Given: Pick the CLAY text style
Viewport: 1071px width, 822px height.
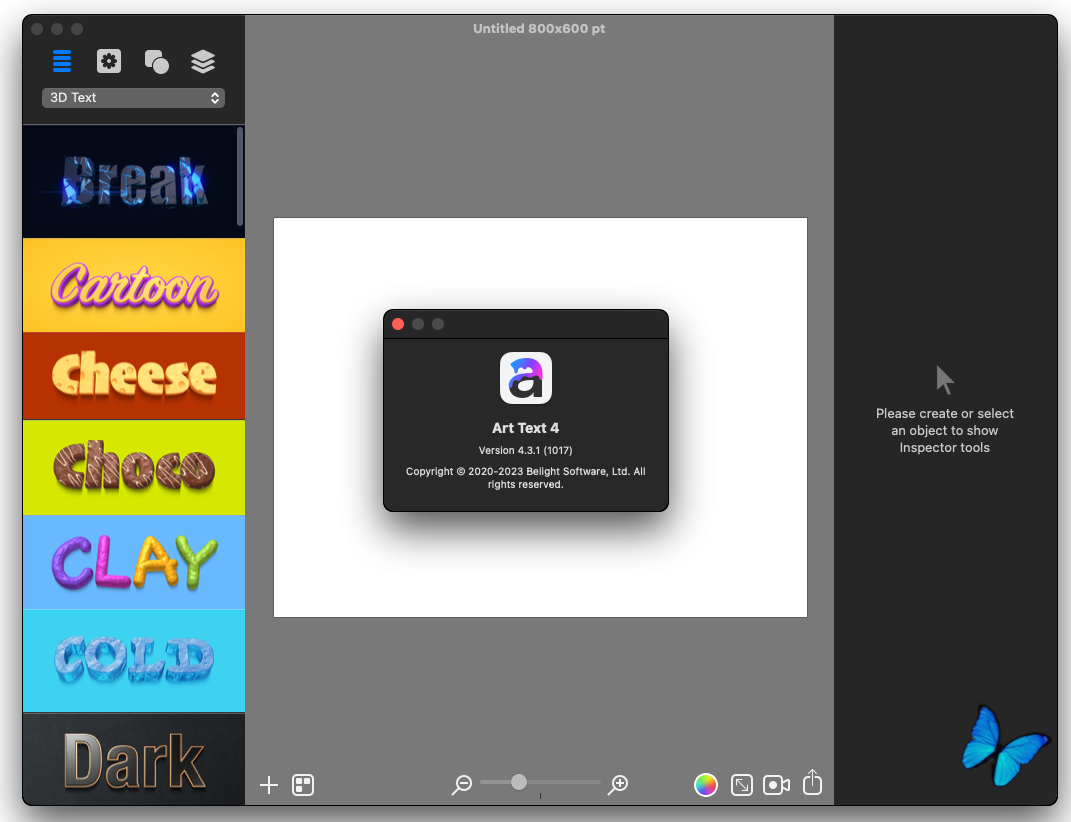Looking at the screenshot, I should 133,562.
